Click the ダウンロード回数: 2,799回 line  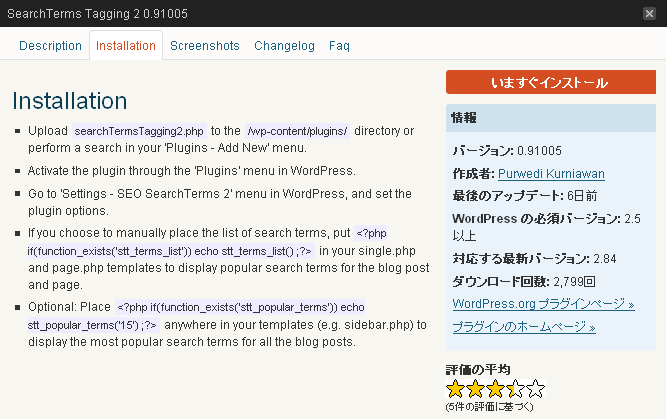pos(524,281)
